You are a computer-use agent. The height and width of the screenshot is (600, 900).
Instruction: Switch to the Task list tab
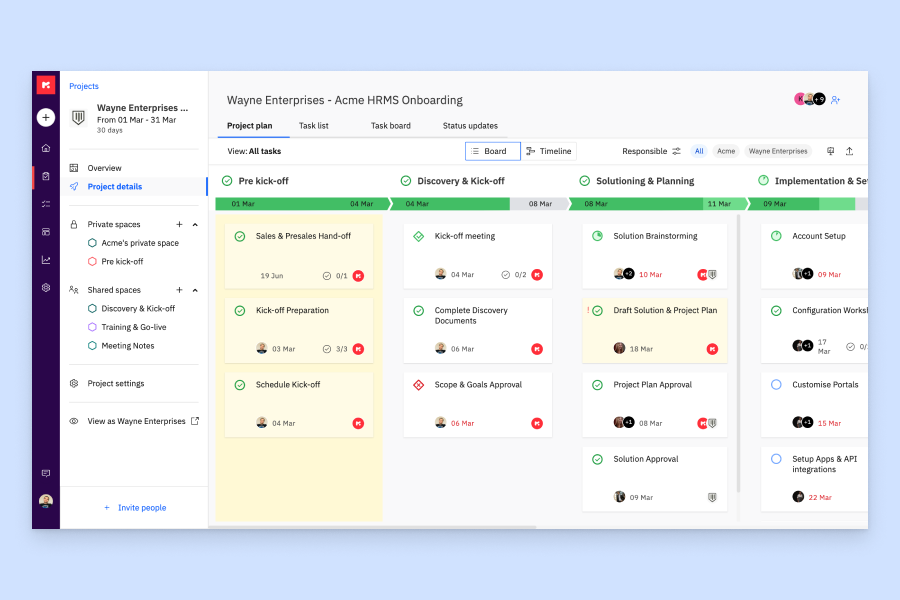pyautogui.click(x=313, y=126)
